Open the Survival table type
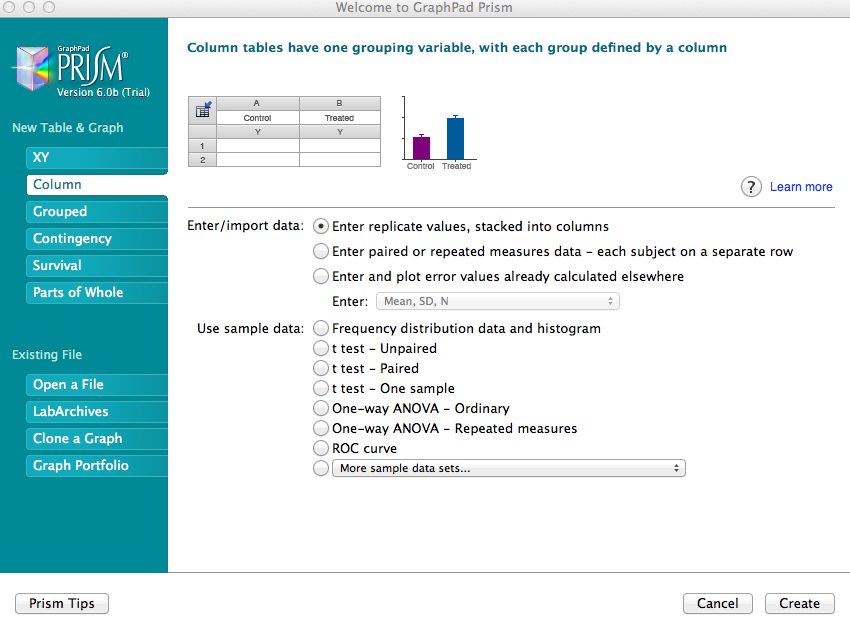The height and width of the screenshot is (630, 850). [96, 266]
